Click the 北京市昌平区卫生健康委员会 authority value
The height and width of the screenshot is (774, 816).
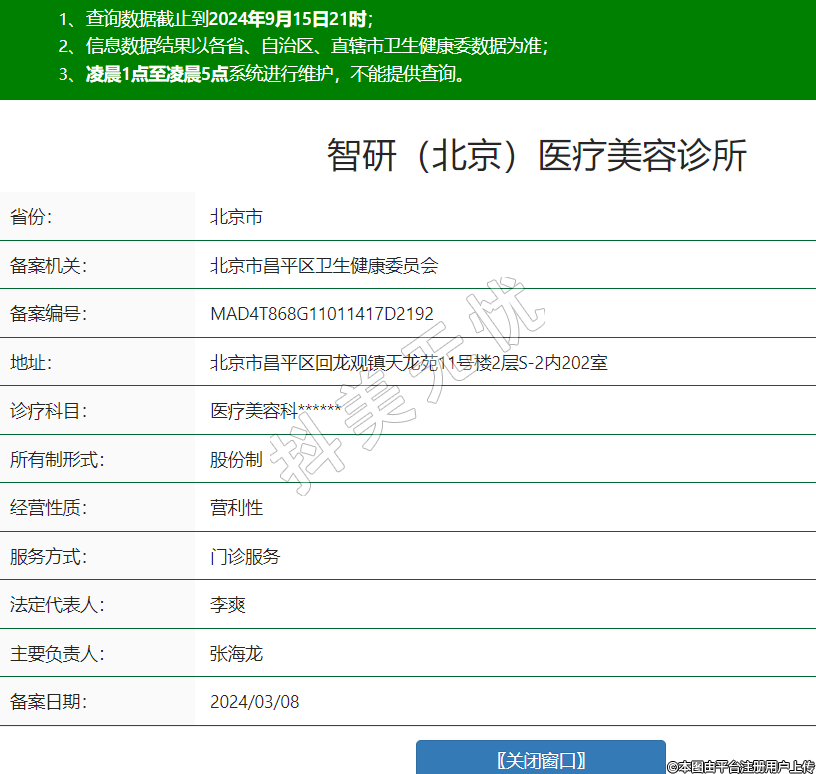tap(324, 266)
